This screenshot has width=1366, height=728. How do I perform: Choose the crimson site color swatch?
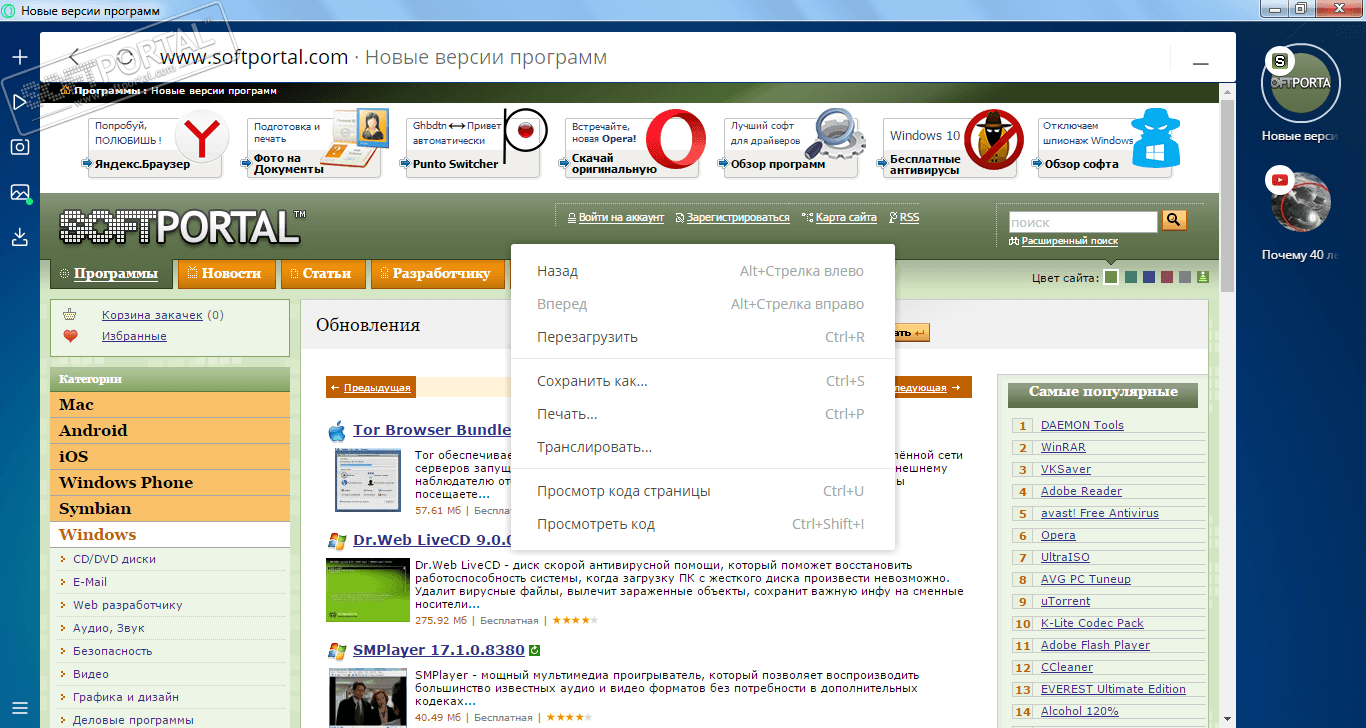coord(1167,277)
